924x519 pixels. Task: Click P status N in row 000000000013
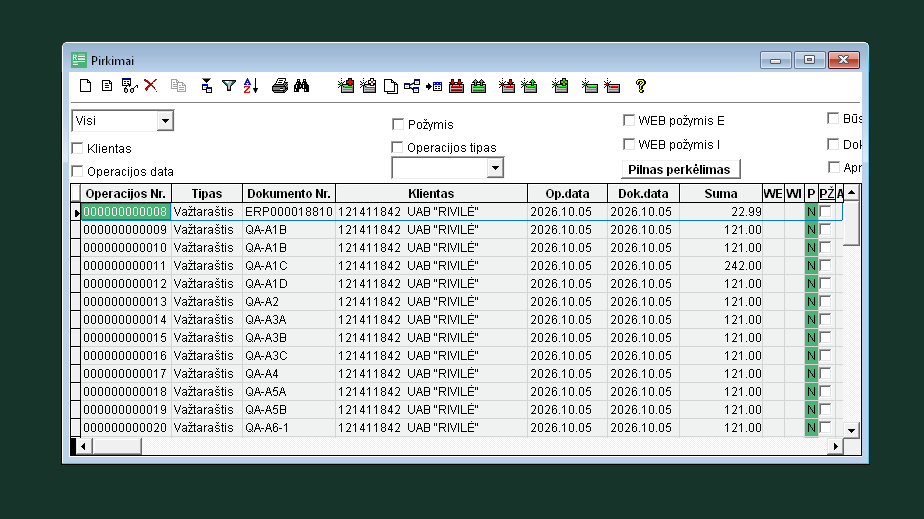811,302
